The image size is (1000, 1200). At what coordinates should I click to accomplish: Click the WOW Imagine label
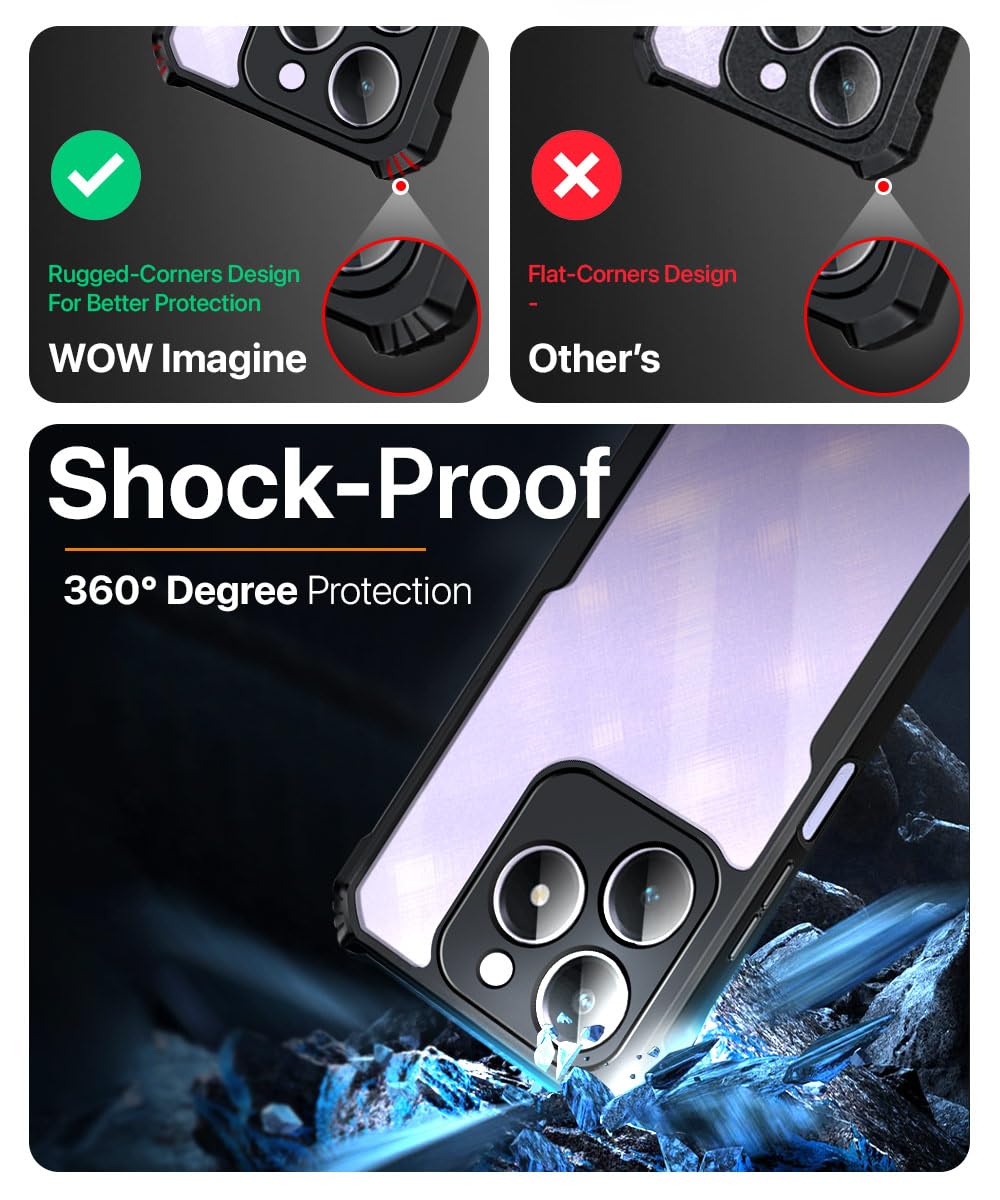click(x=178, y=358)
